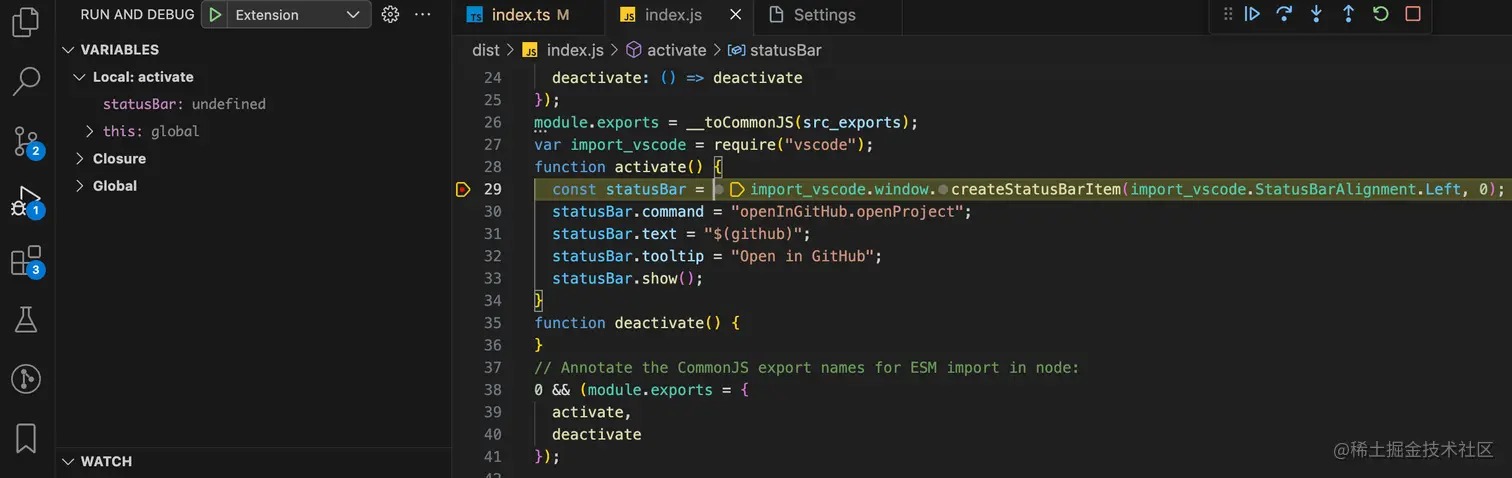Collapse the VARIABLES section

click(x=69, y=49)
